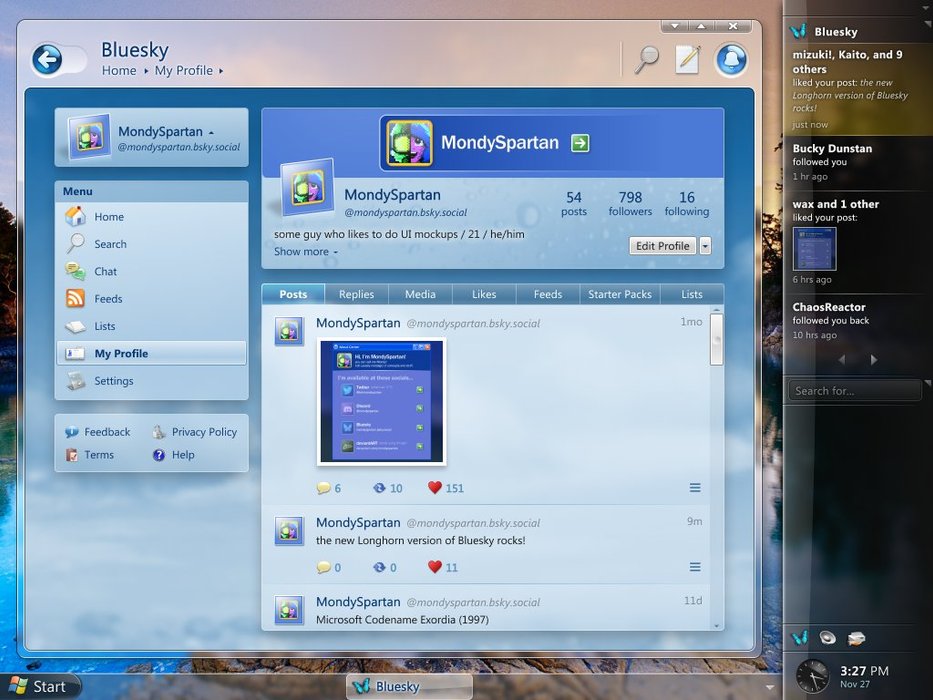Click the Home house icon in Menu
The image size is (933, 700).
click(76, 217)
